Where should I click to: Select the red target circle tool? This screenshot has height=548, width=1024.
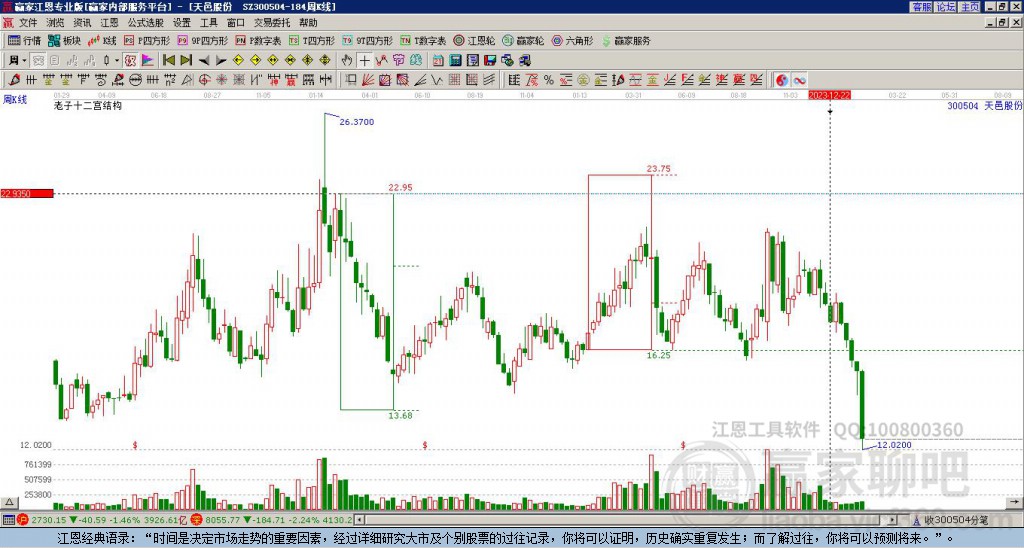coord(204,80)
